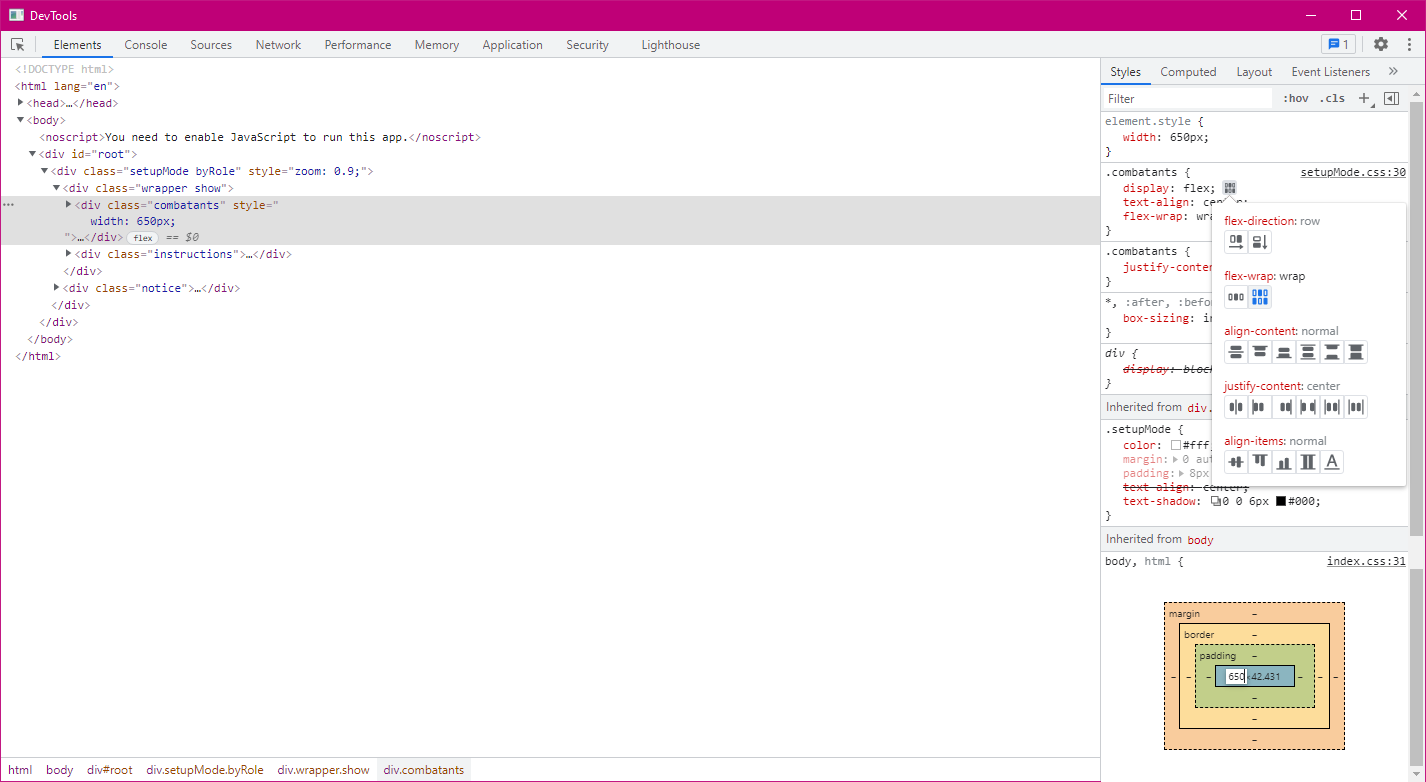Screen dimensions: 1426x782
Task: Set align-content to stretch
Action: click(x=1356, y=352)
